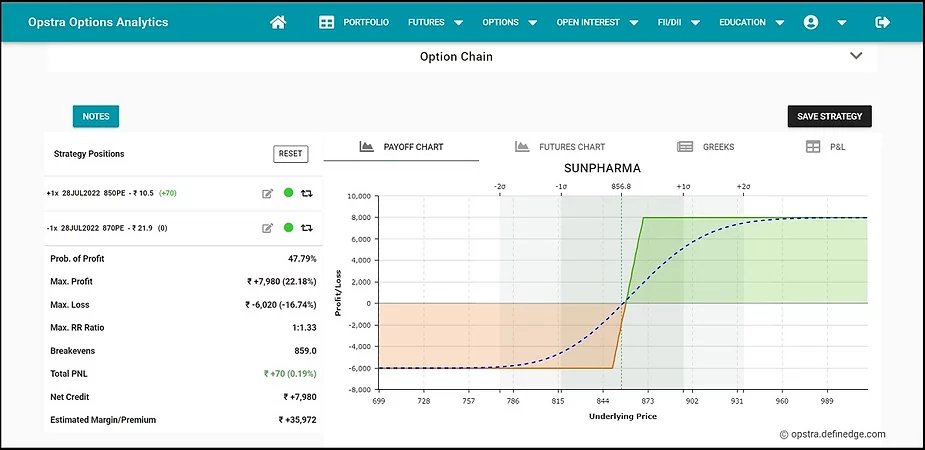Switch to the Greeks tab
Screen dimensions: 925x450
pyautogui.click(x=706, y=147)
